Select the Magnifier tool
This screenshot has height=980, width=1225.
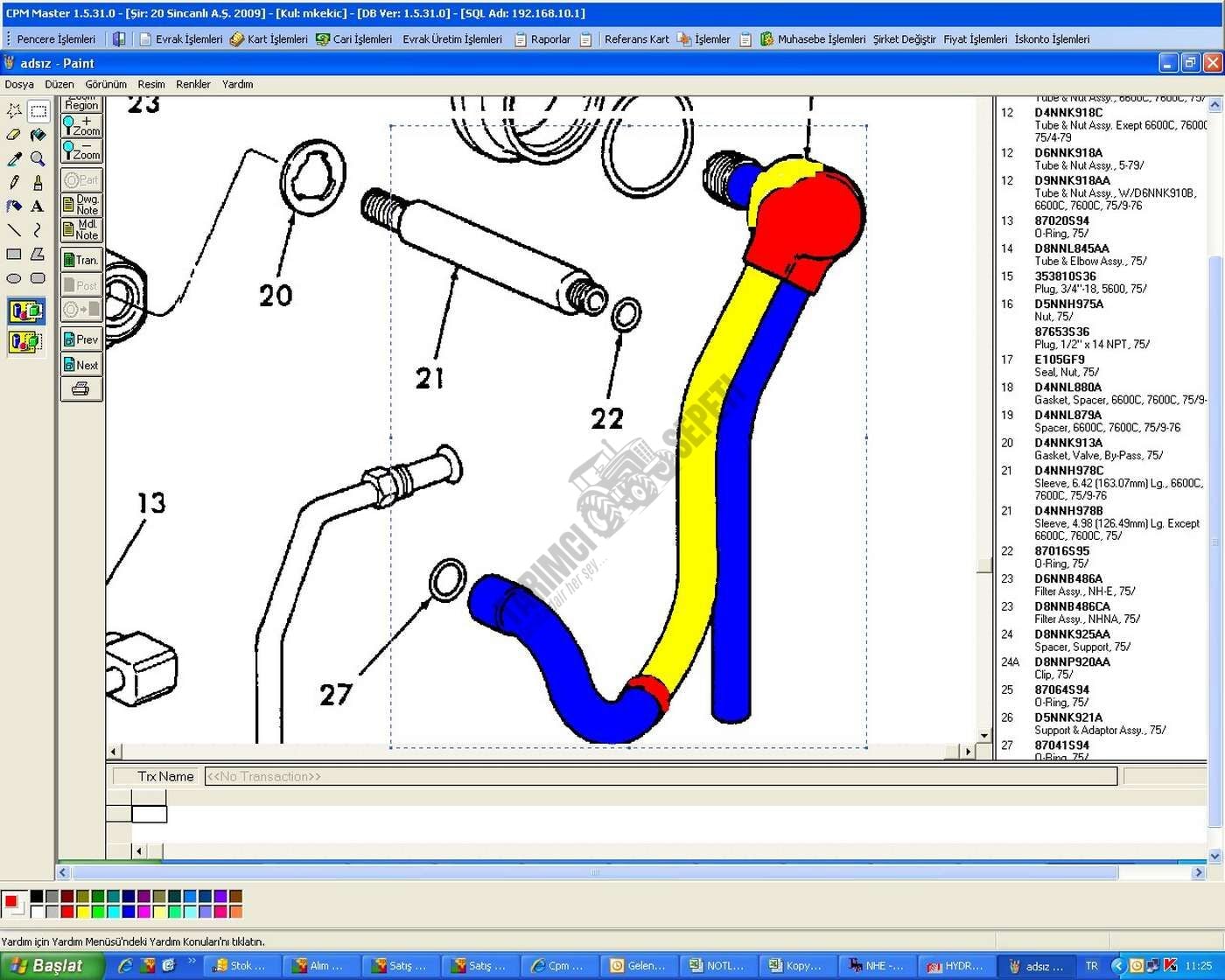click(x=38, y=159)
